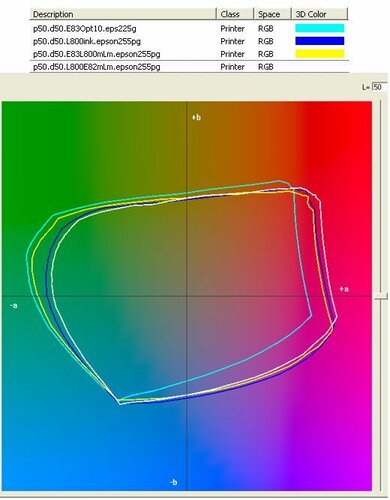
Task: Open the cyan 3D color swatch
Action: (x=320, y=28)
